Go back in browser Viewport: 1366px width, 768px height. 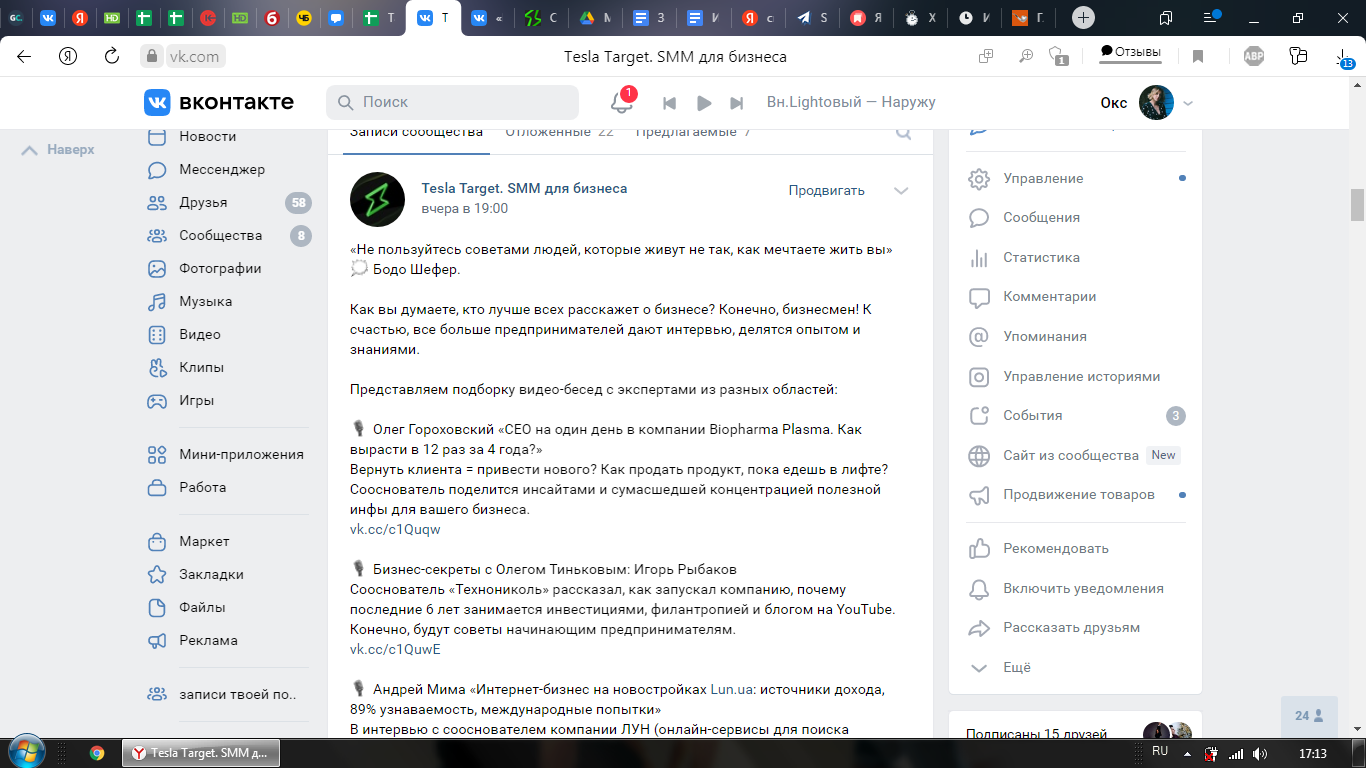(x=24, y=56)
